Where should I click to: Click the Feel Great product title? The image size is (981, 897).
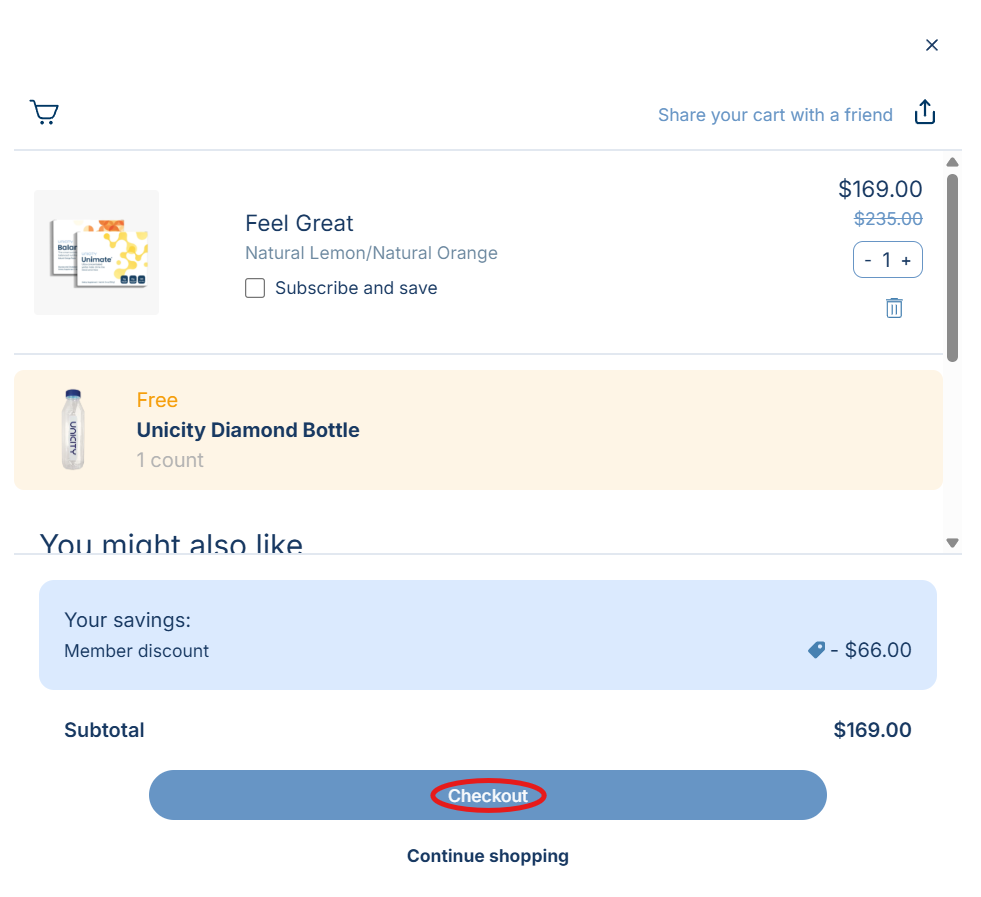[x=299, y=223]
